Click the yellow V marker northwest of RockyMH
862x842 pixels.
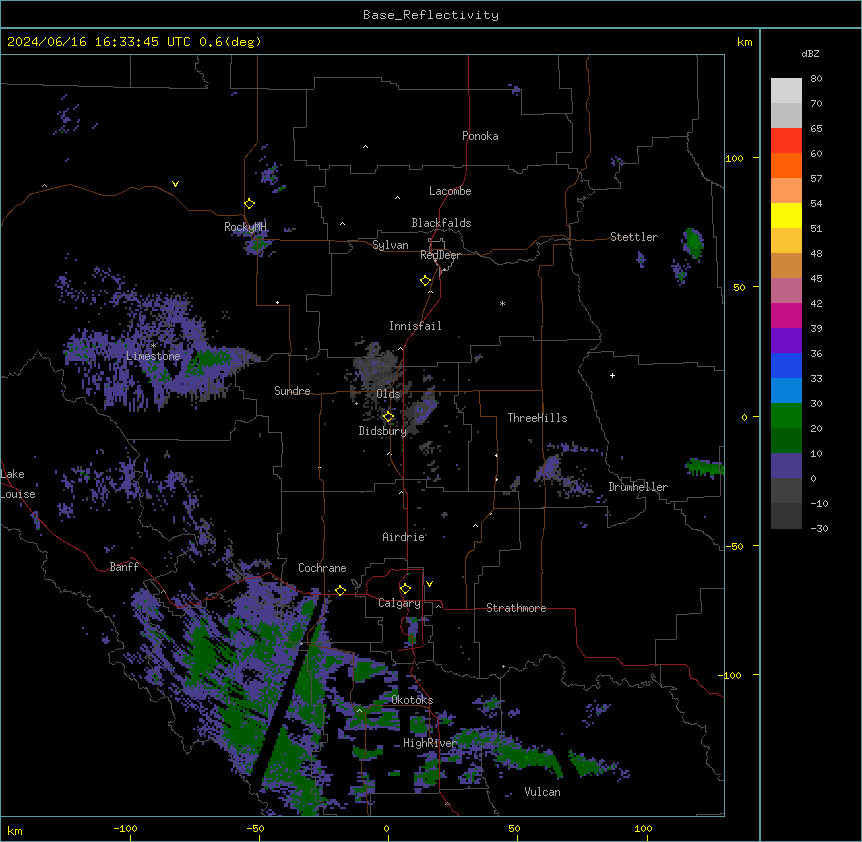175,184
